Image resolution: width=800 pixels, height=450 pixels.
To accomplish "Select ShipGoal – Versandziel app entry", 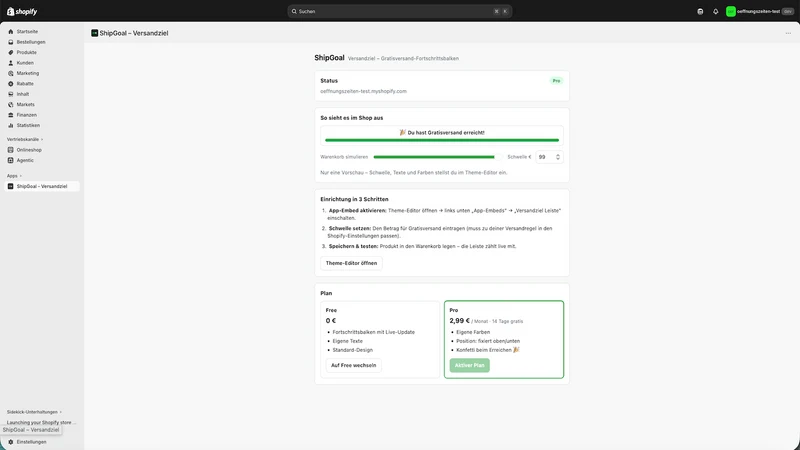I will pos(42,186).
